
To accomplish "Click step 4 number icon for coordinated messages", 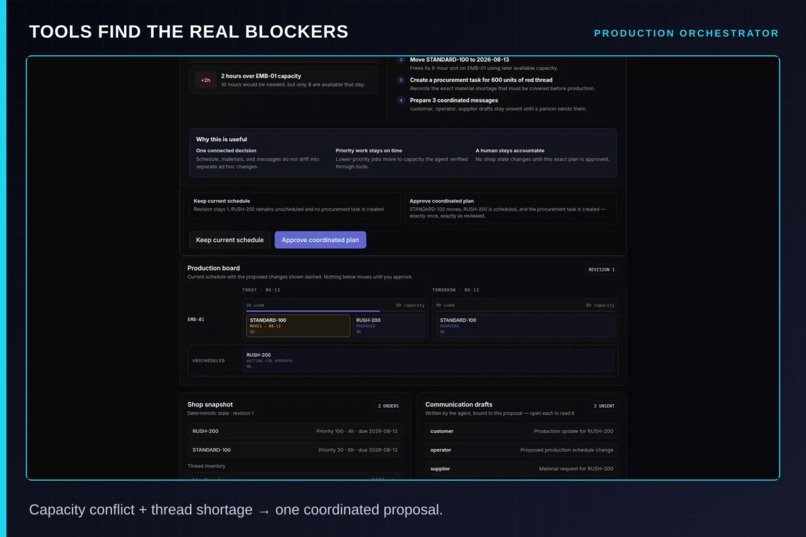I will (x=401, y=100).
